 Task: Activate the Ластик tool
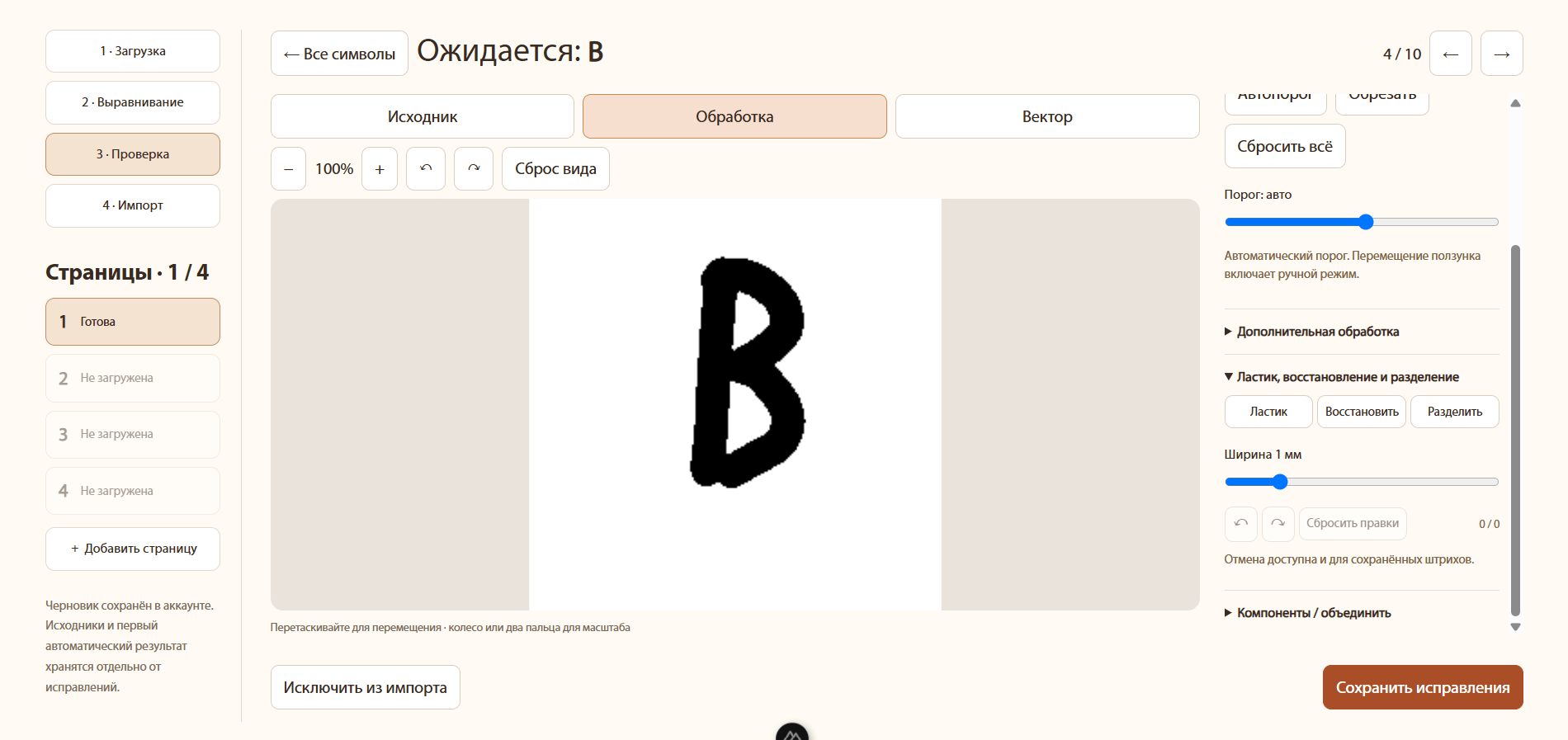pyautogui.click(x=1268, y=412)
